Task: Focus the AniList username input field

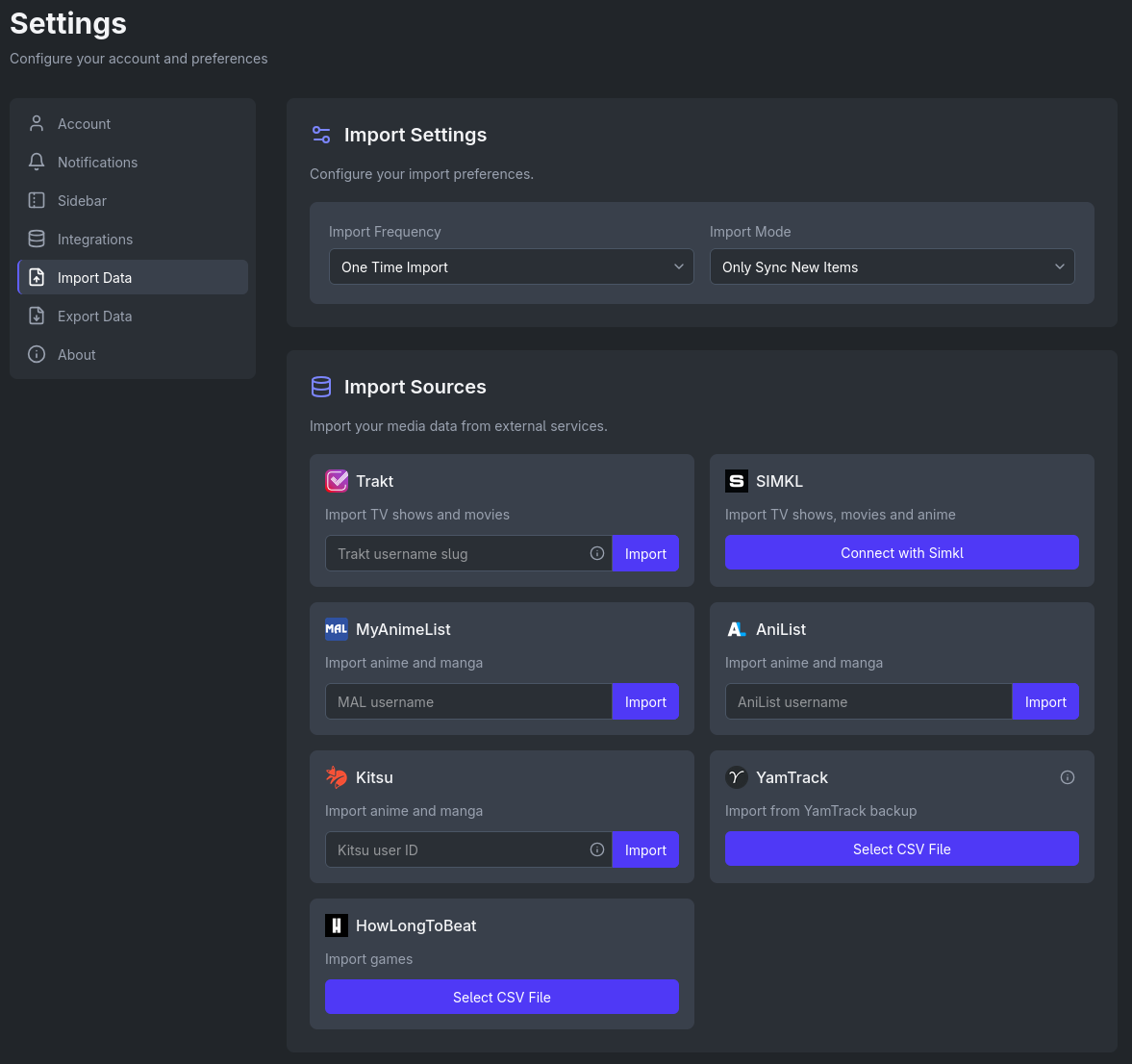Action: [x=868, y=702]
